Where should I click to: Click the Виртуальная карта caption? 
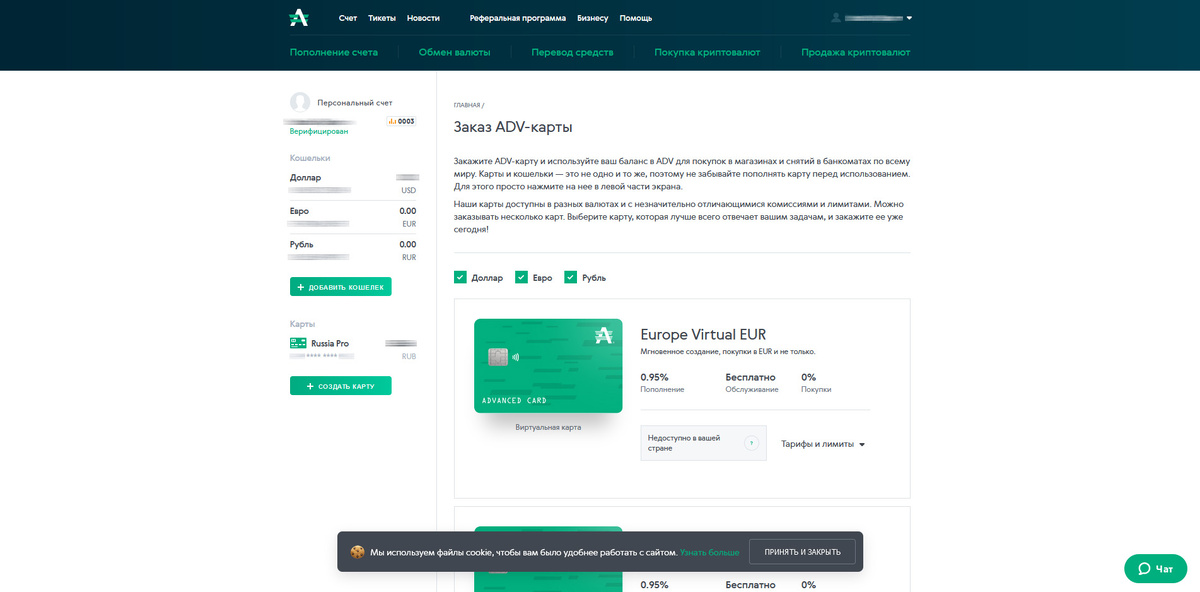[x=548, y=427]
